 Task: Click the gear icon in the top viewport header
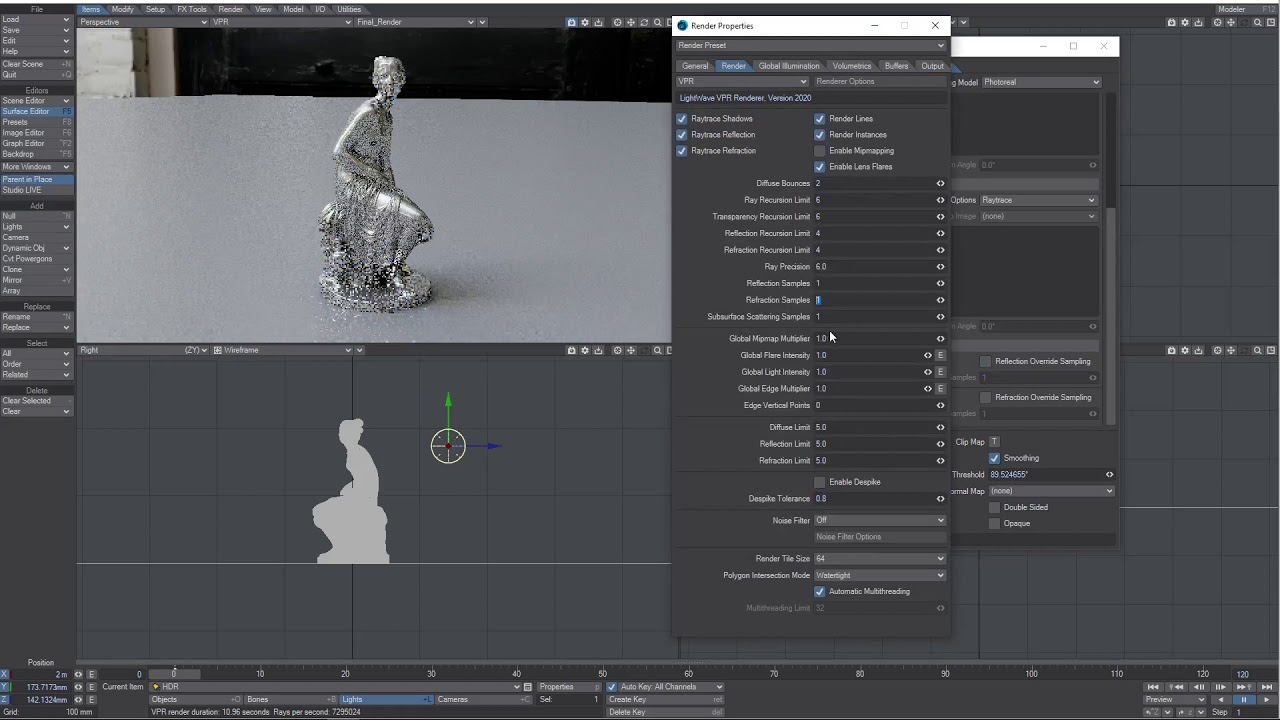[x=585, y=22]
